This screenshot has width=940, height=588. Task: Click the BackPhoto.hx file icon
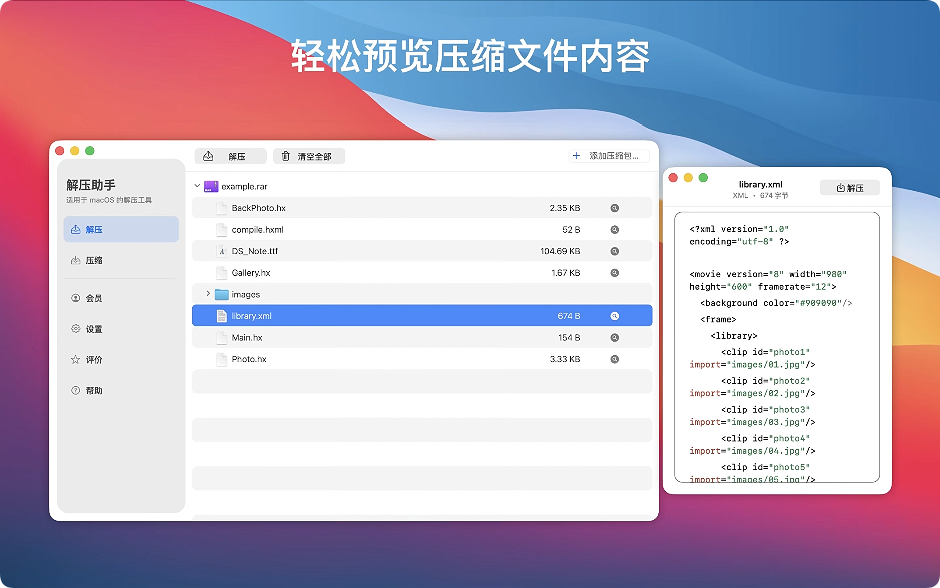tap(221, 208)
